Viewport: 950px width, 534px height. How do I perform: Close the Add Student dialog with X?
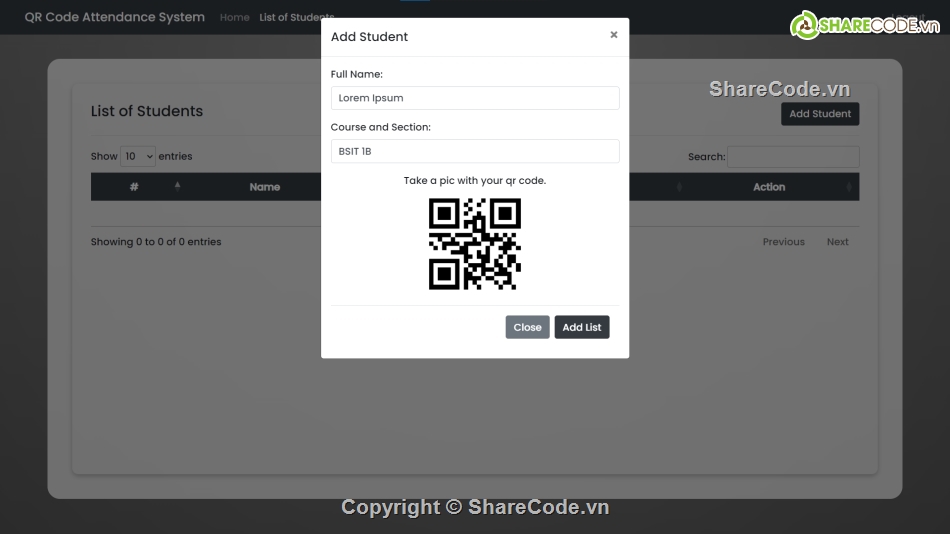click(614, 35)
